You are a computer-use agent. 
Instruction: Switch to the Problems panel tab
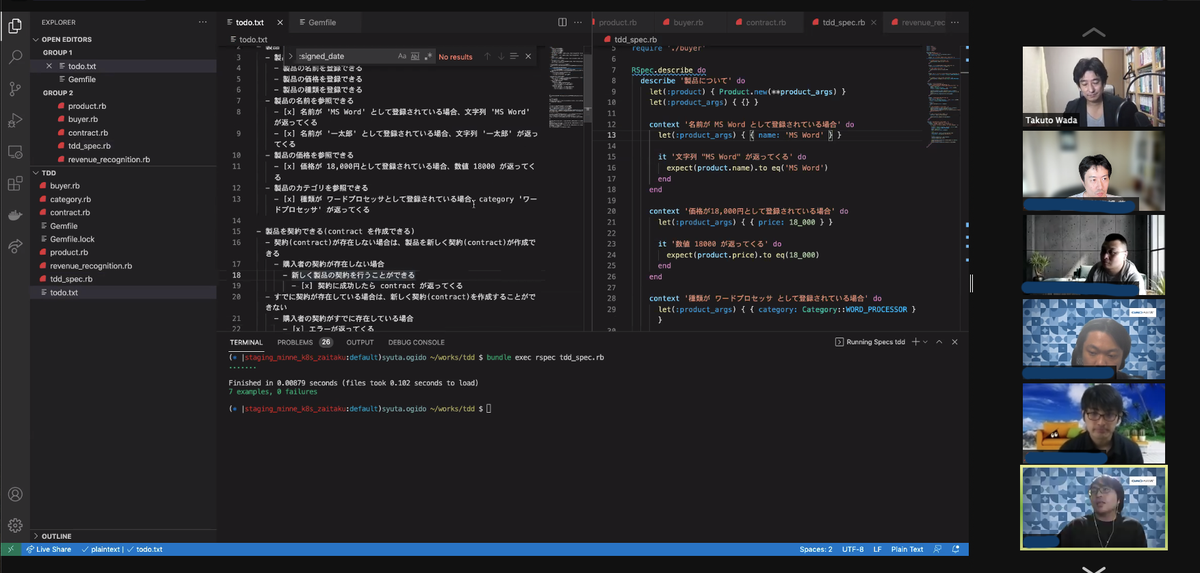point(295,342)
